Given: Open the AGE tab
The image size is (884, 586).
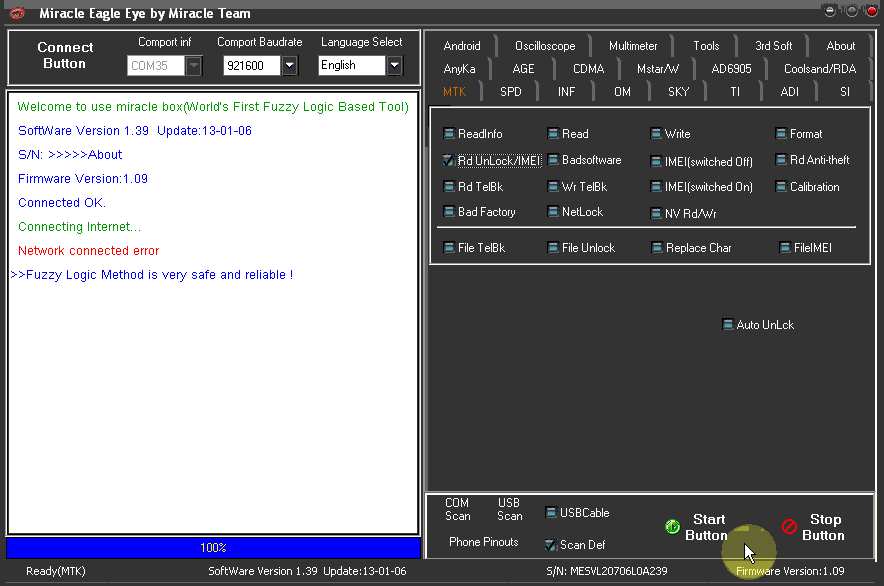Looking at the screenshot, I should coord(523,69).
